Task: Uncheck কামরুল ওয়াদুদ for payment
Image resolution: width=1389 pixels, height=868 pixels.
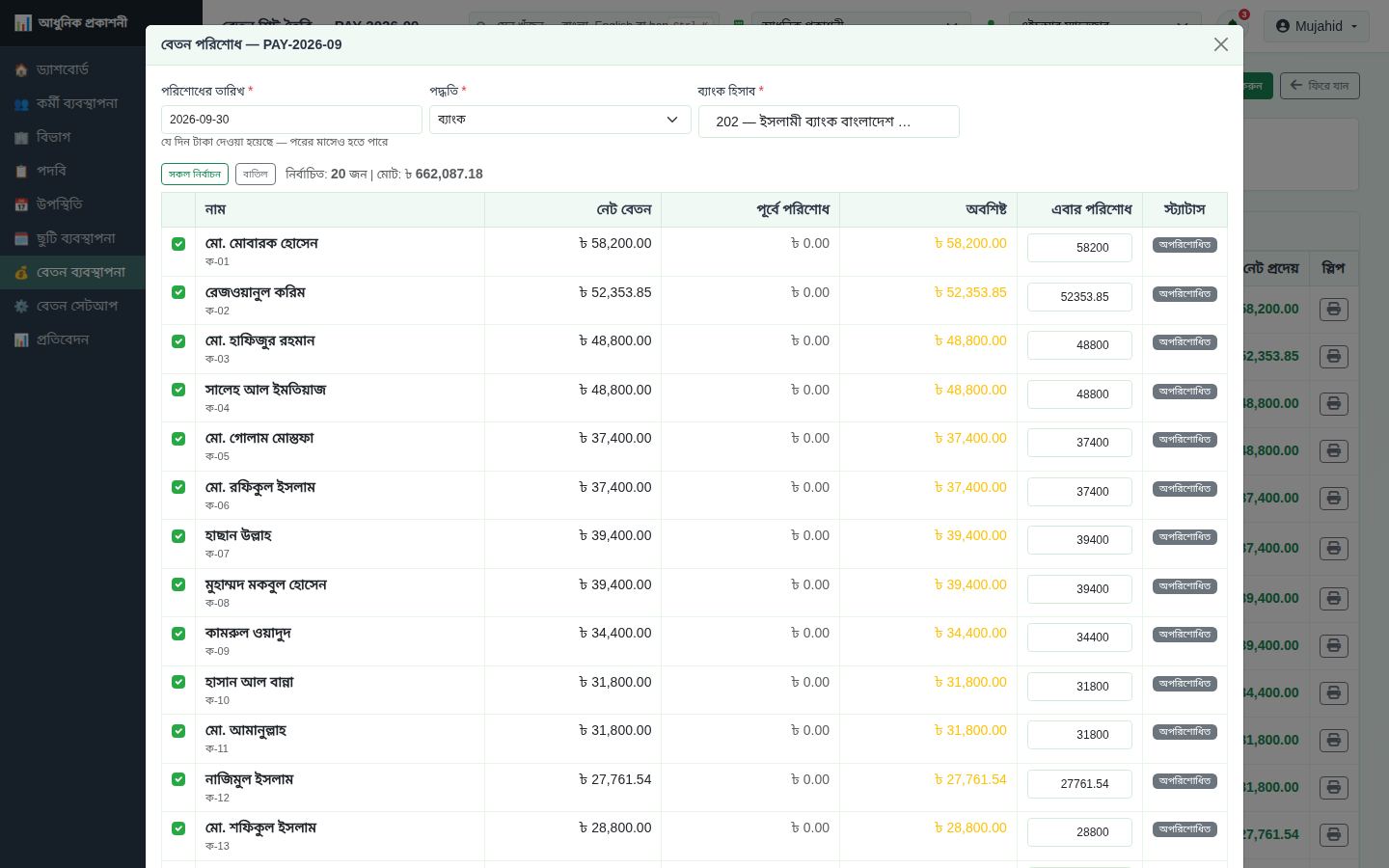Action: pyautogui.click(x=178, y=634)
